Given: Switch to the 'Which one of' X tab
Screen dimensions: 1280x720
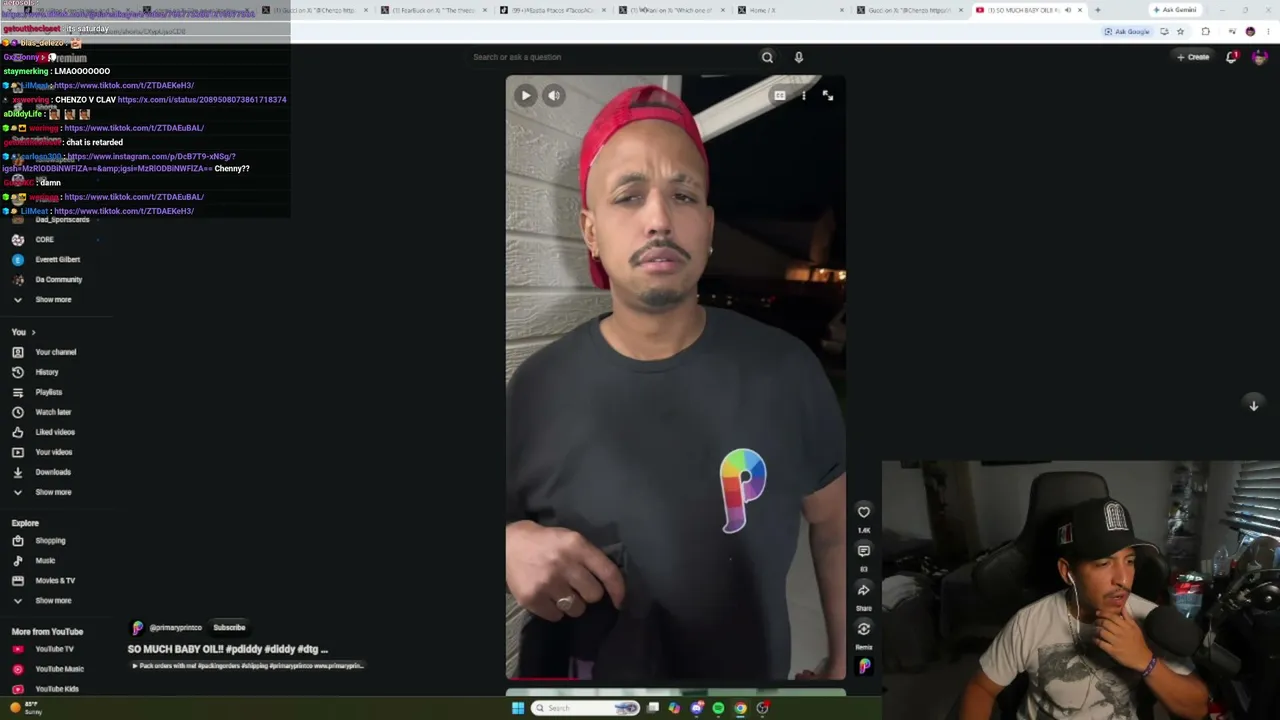Looking at the screenshot, I should click(672, 10).
